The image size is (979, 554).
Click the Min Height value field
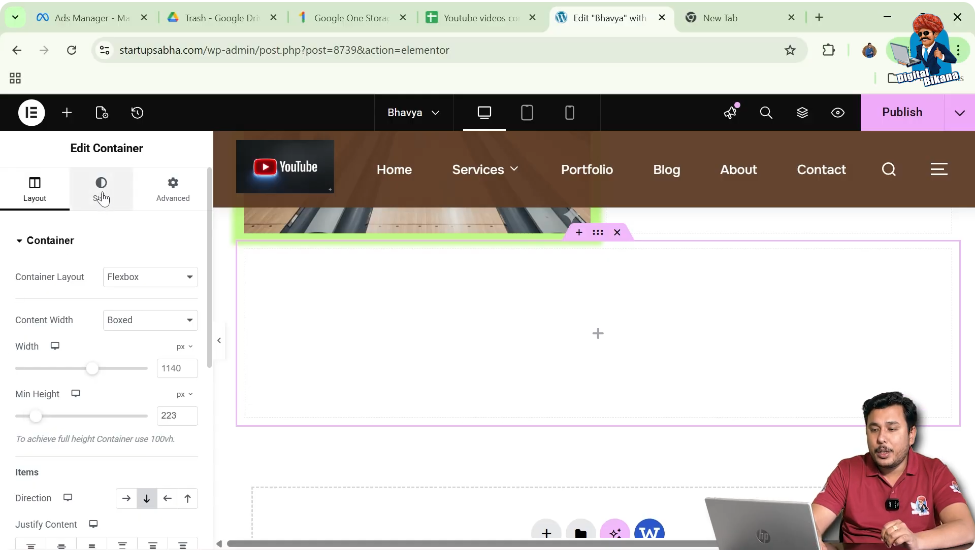[x=176, y=416]
